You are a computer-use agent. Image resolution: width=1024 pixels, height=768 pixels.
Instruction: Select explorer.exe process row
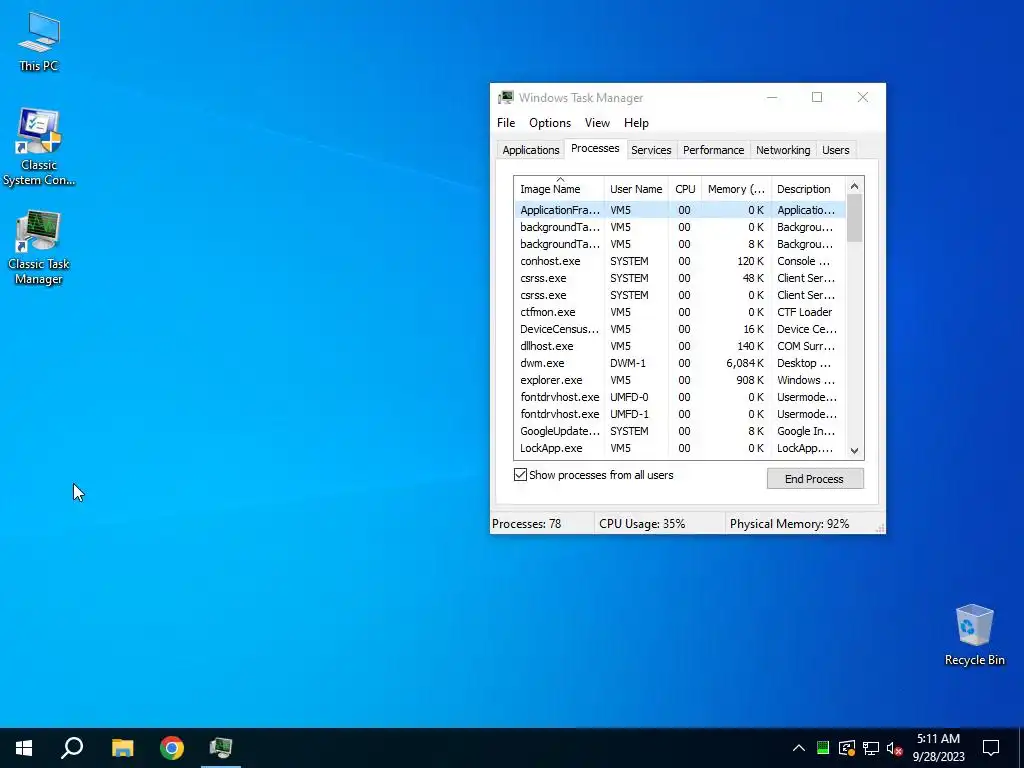[x=679, y=379]
